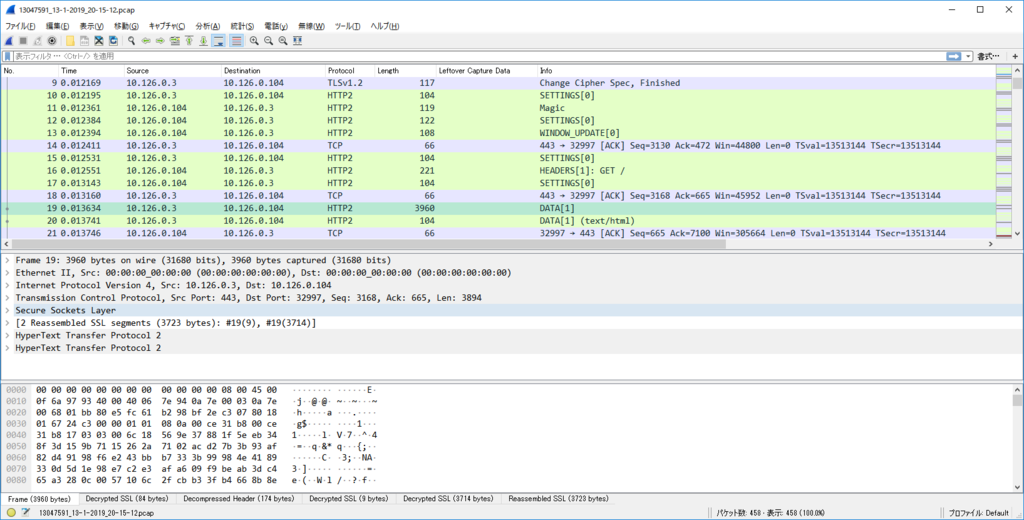Image resolution: width=1024 pixels, height=520 pixels.
Task: Go back to previous packet arrow
Action: 146,41
